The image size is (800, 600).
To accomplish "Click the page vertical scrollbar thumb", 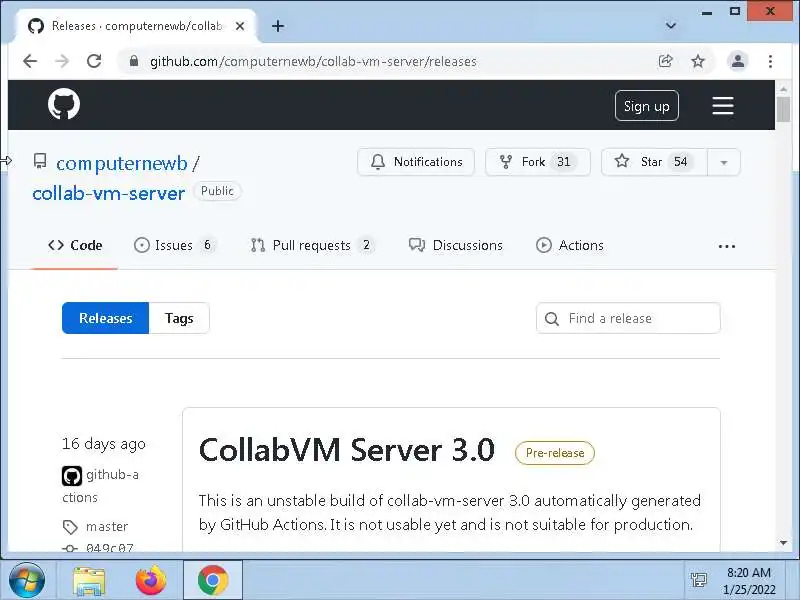I will [783, 109].
